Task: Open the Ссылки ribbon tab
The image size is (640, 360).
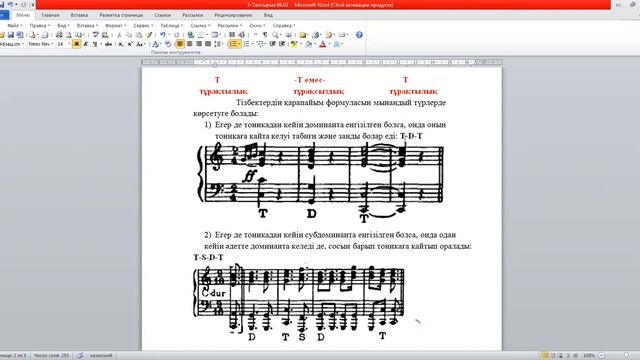Action: click(162, 15)
